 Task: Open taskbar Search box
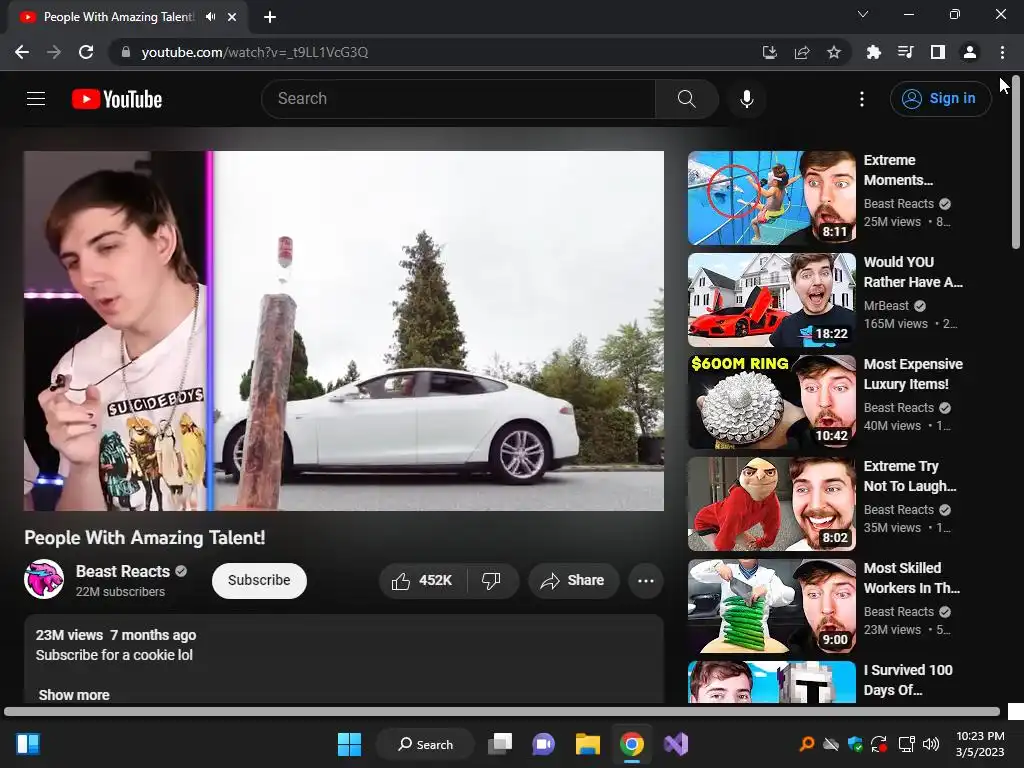pyautogui.click(x=426, y=744)
